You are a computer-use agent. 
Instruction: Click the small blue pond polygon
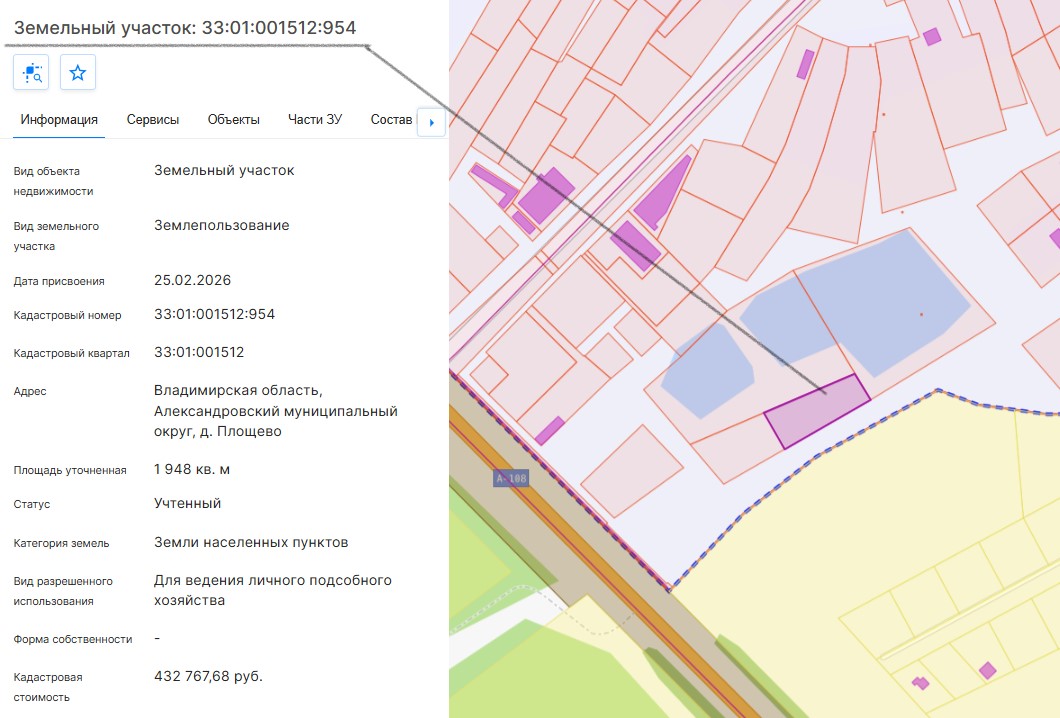point(707,370)
